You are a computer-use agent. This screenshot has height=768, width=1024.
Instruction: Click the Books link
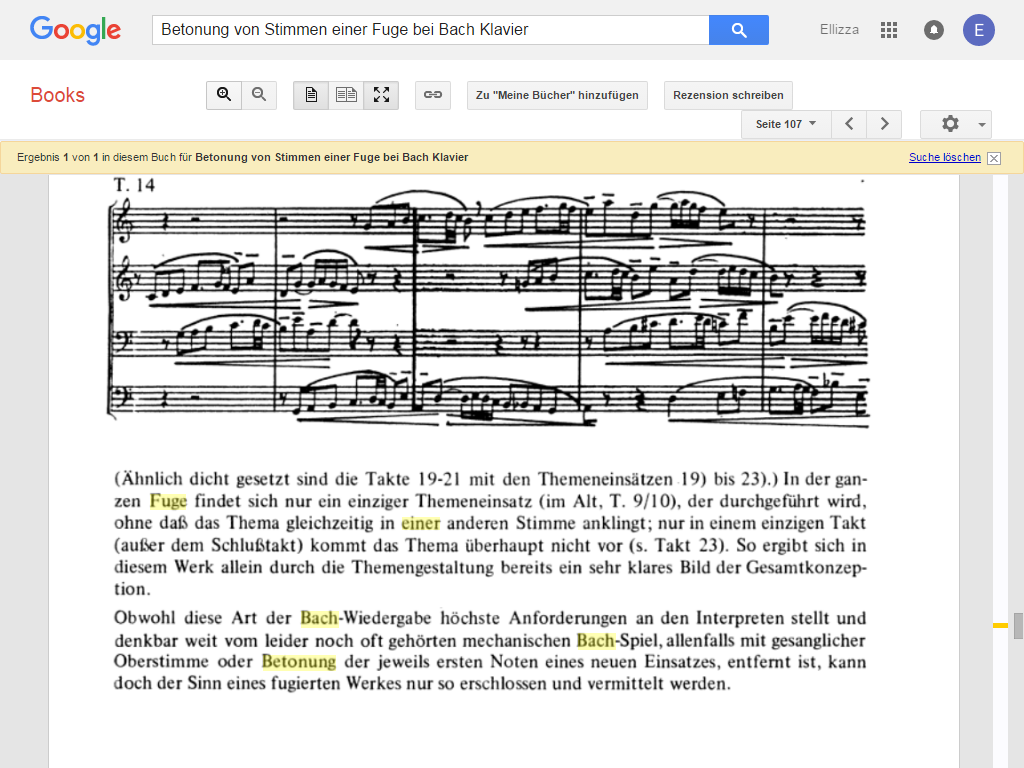(x=57, y=95)
